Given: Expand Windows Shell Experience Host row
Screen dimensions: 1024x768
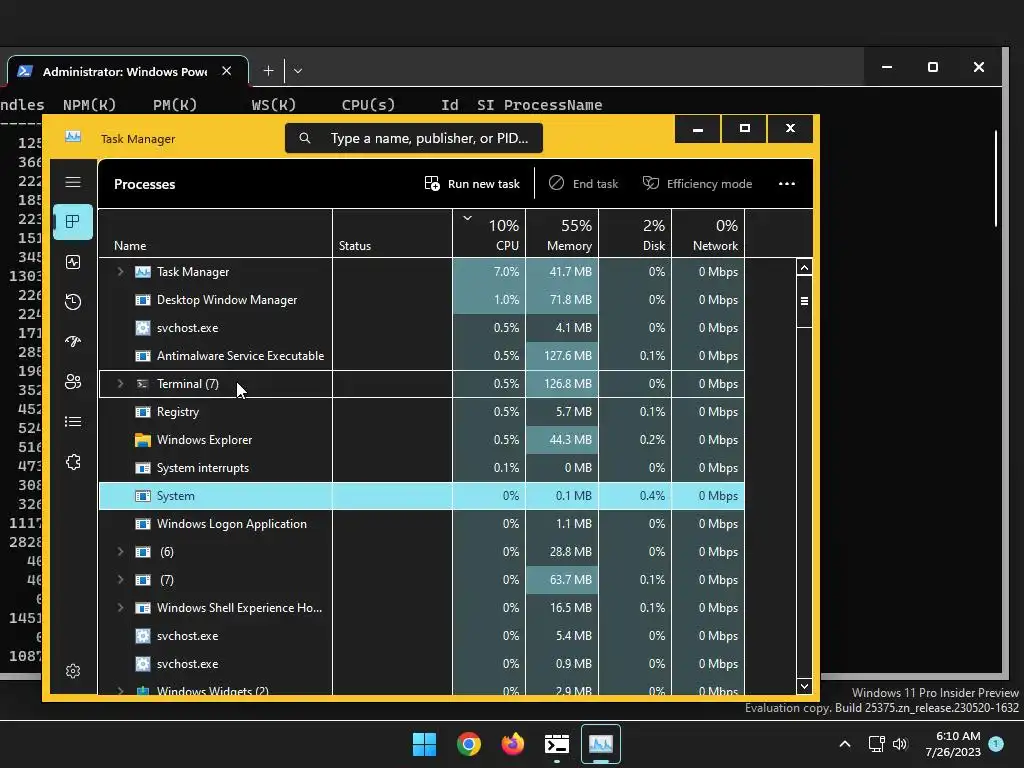Looking at the screenshot, I should [x=120, y=607].
